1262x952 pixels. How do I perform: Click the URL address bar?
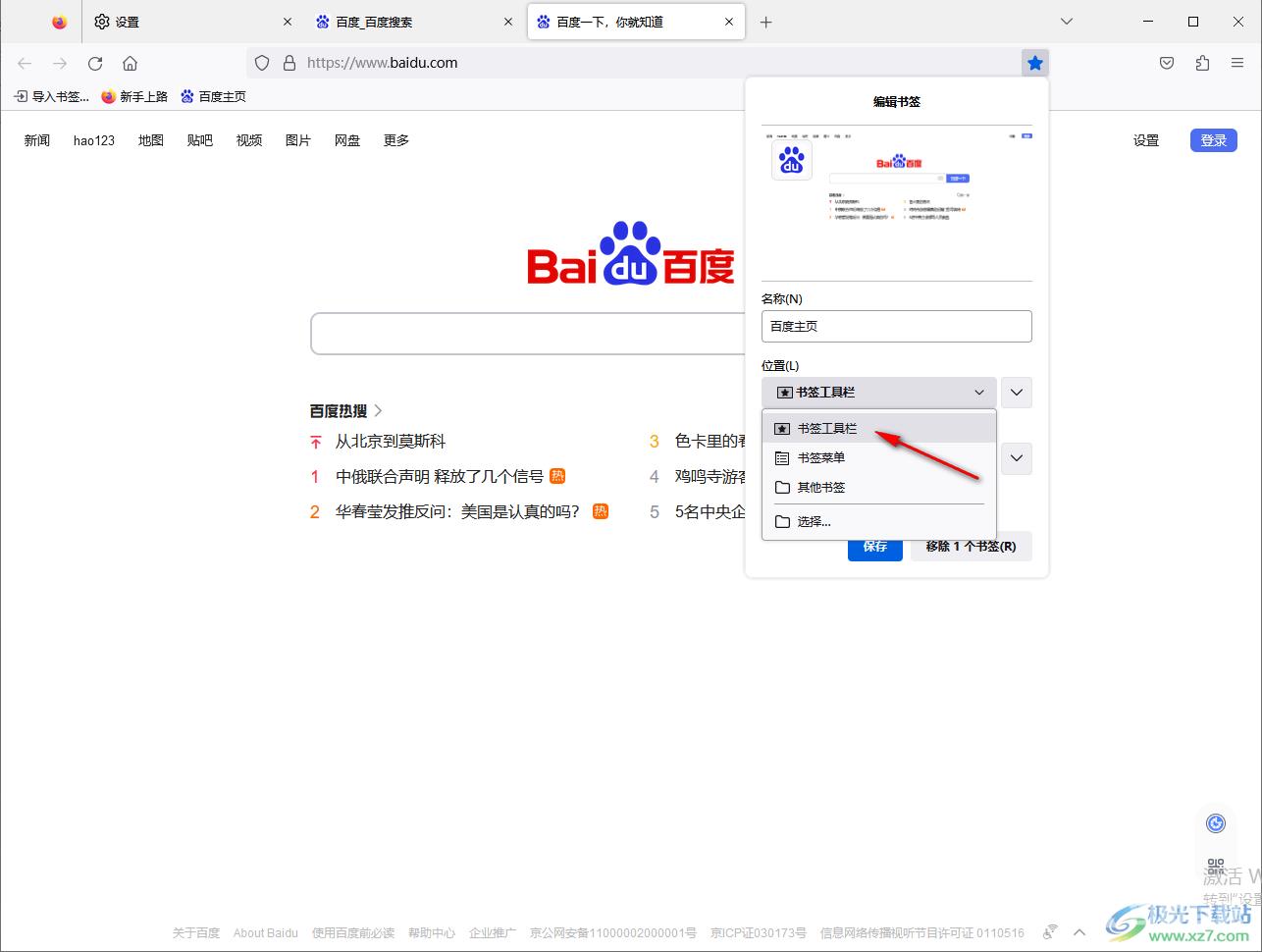click(x=634, y=63)
